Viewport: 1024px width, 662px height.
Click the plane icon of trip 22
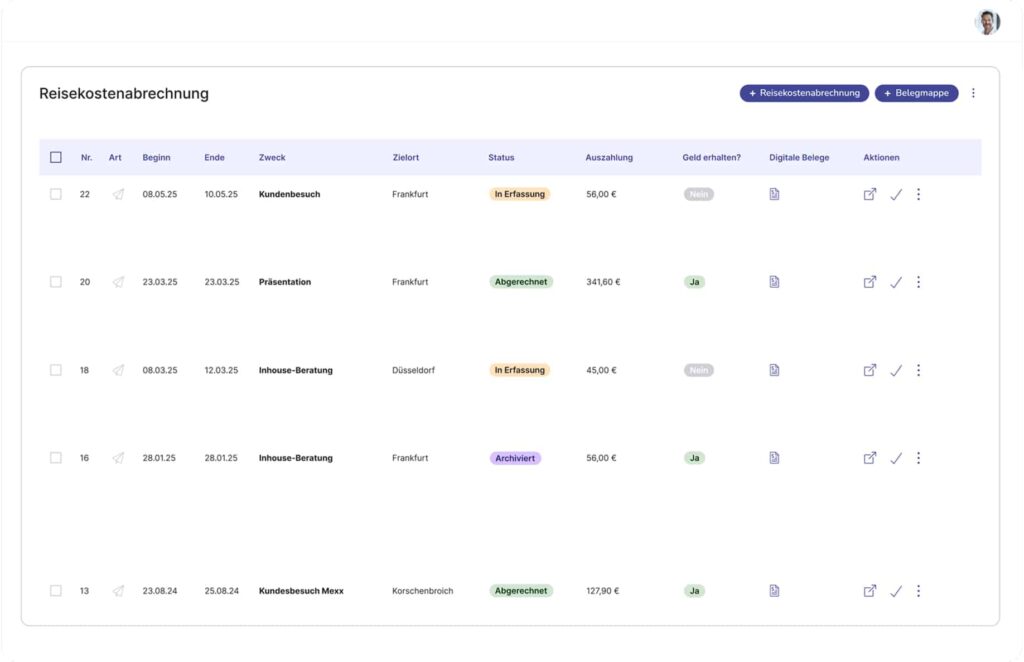pyautogui.click(x=118, y=194)
